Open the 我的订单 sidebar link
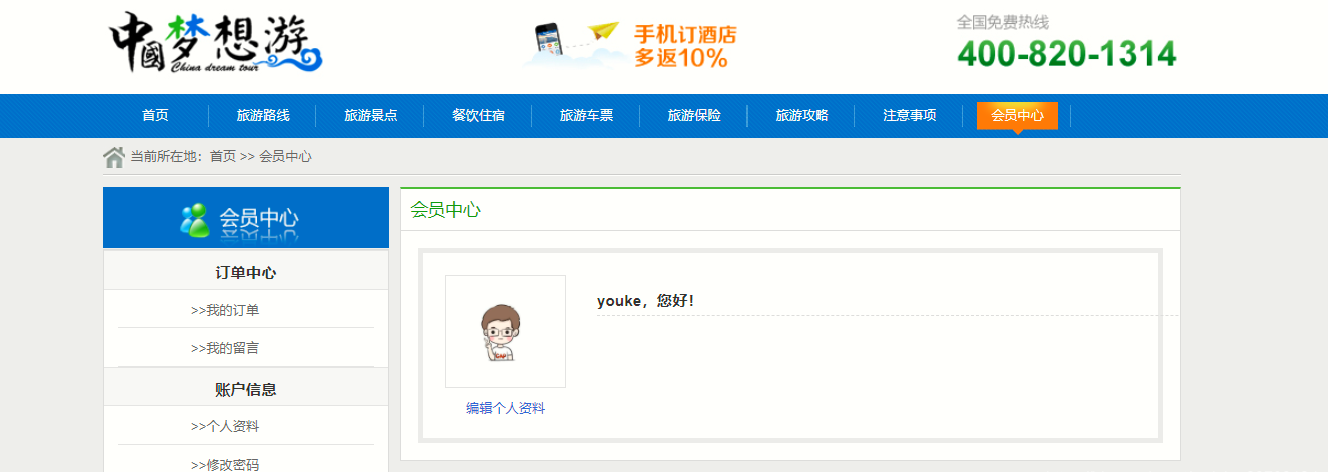The width and height of the screenshot is (1328, 472). coord(225,311)
